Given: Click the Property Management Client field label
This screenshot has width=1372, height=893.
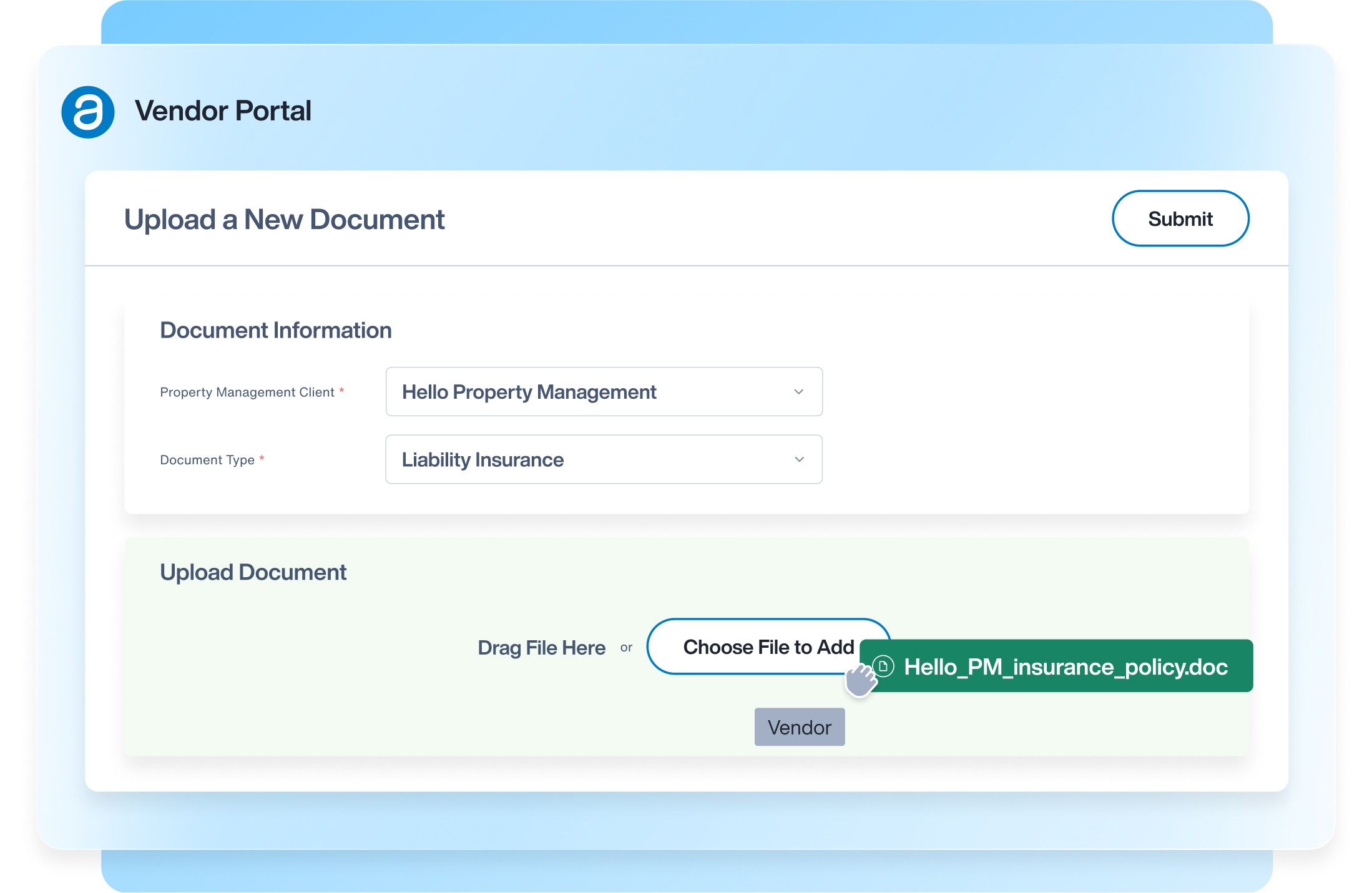Looking at the screenshot, I should tap(247, 393).
